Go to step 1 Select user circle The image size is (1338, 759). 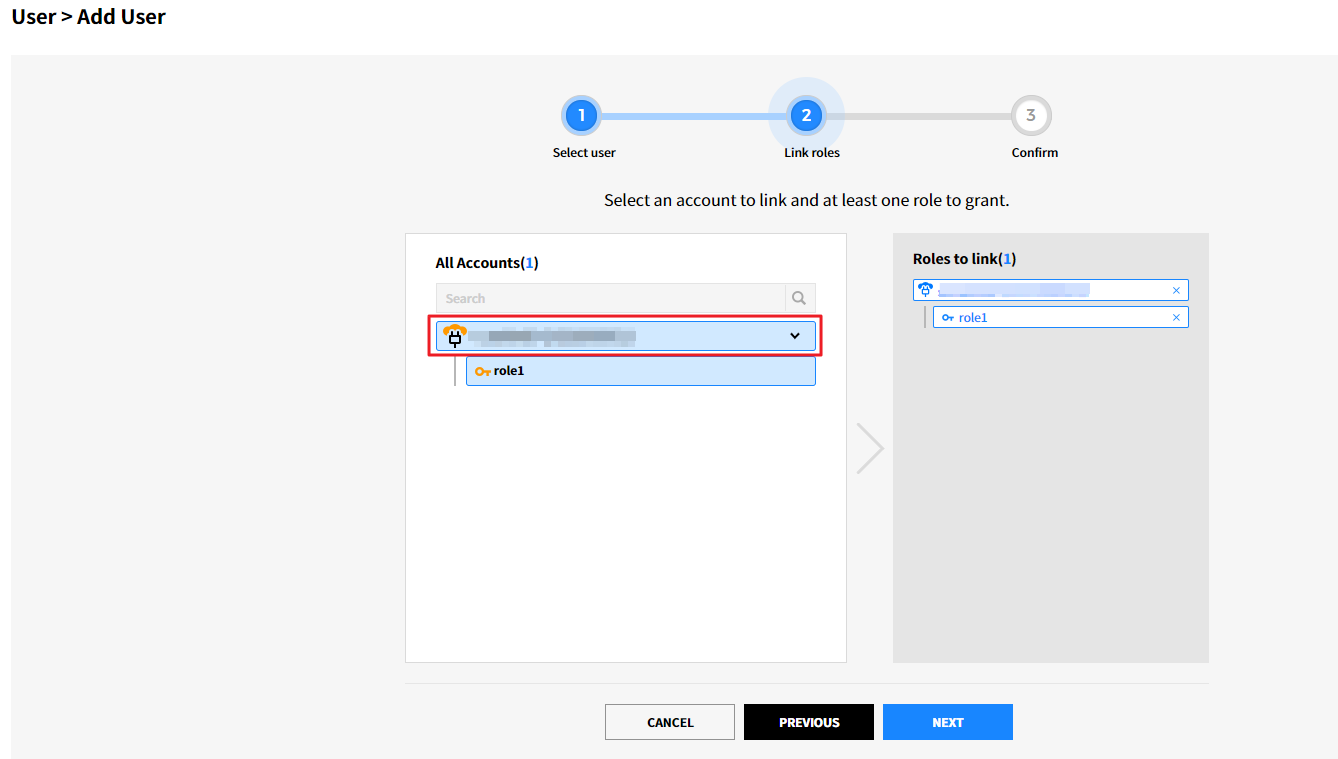pos(581,116)
